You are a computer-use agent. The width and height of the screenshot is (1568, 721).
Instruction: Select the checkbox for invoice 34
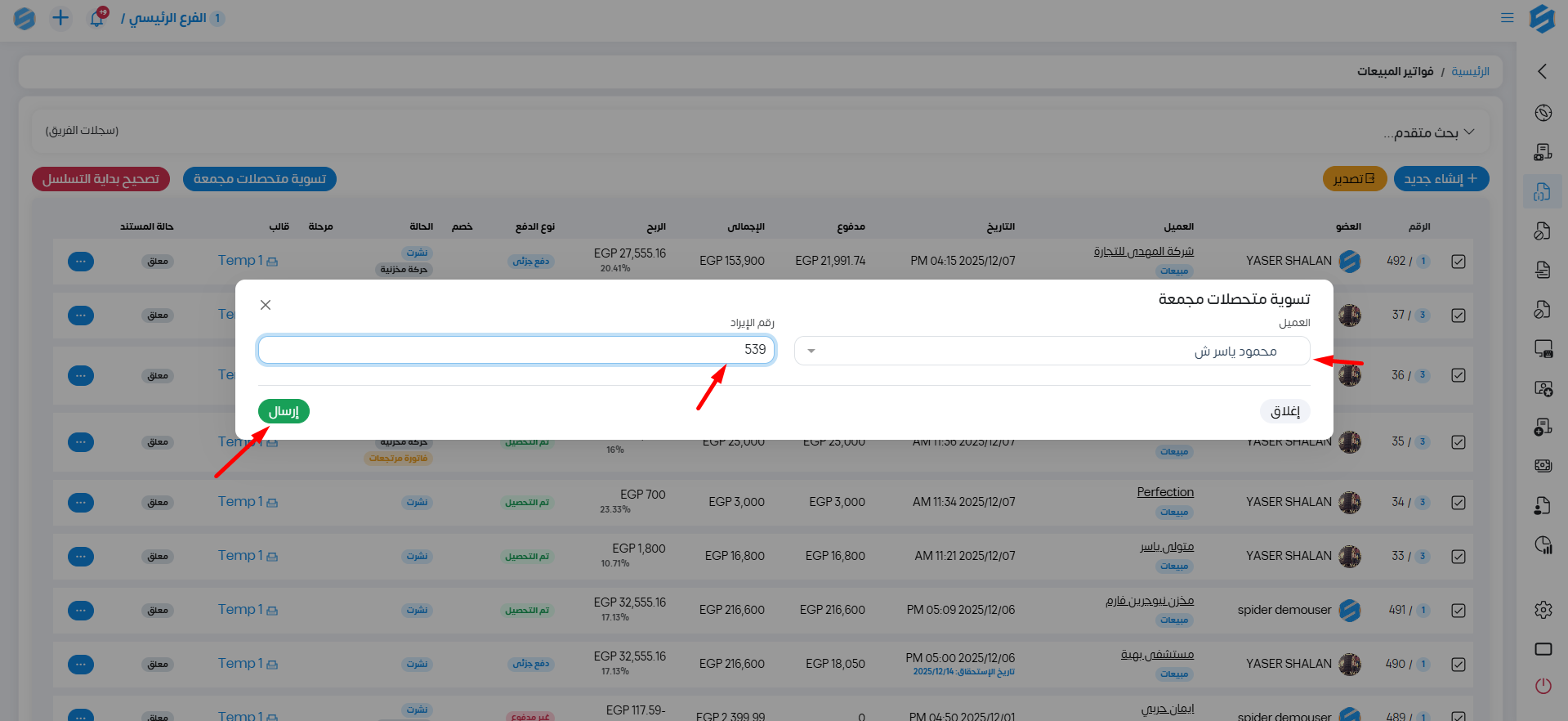point(1459,503)
